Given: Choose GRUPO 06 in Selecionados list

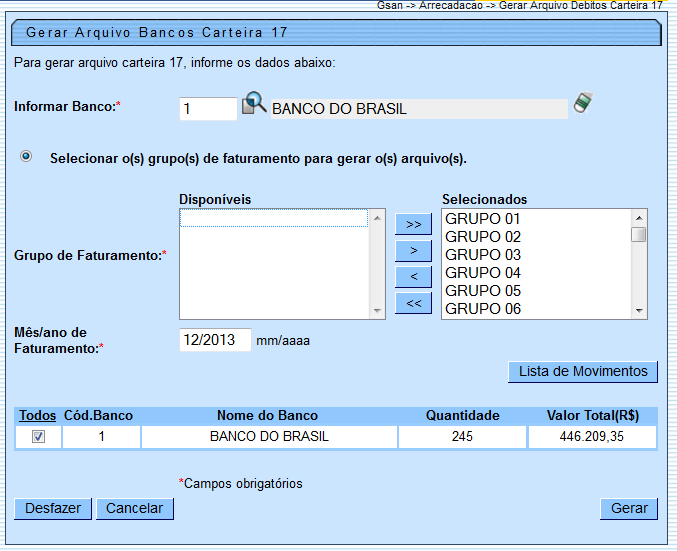Looking at the screenshot, I should [x=483, y=309].
